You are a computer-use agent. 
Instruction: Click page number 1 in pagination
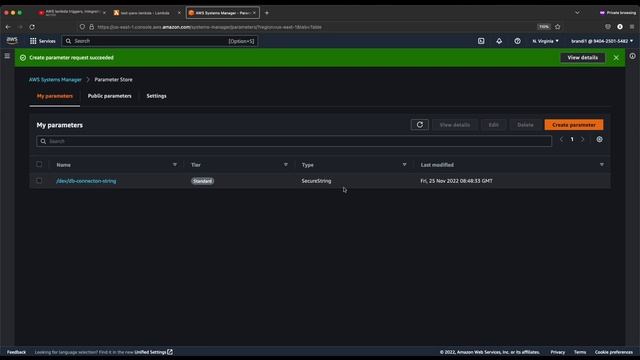click(x=572, y=140)
